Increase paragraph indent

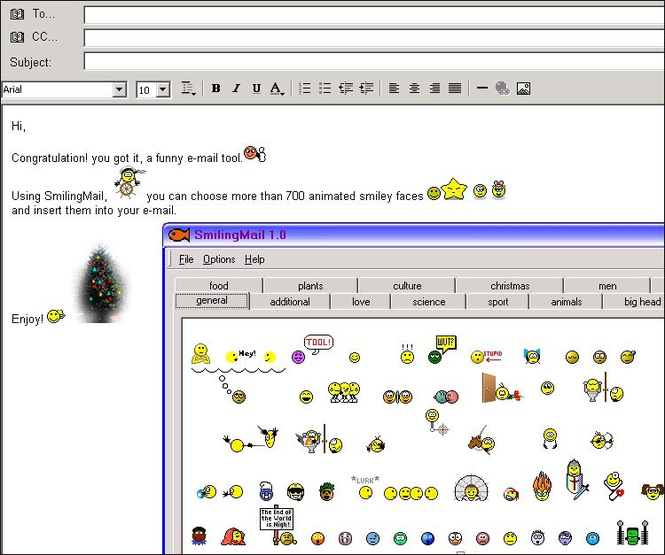pyautogui.click(x=366, y=88)
